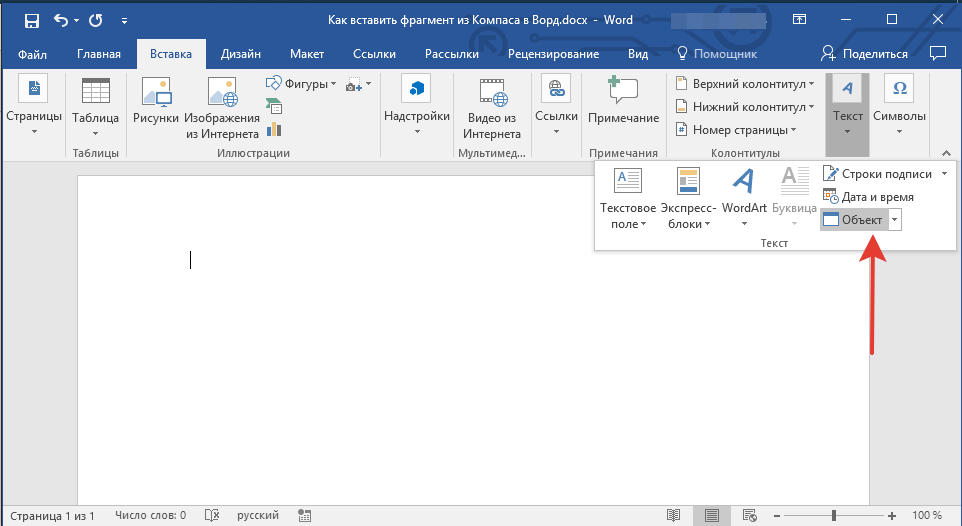Click the Save icon in title bar
The width and height of the screenshot is (962, 526).
click(32, 20)
